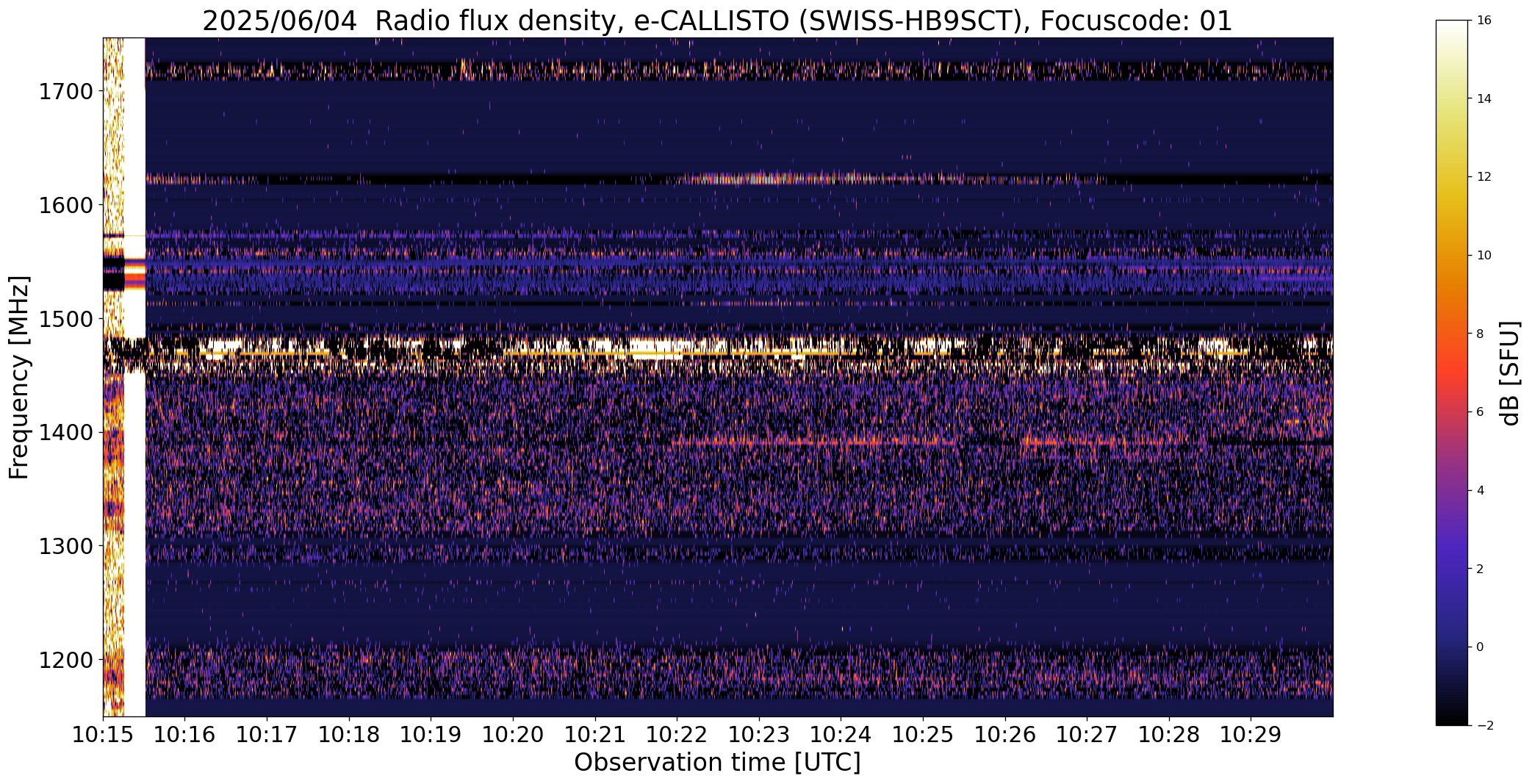Click the 'dB [SFU]' colorbar label
The height and width of the screenshot is (784, 1532).
[x=1509, y=373]
